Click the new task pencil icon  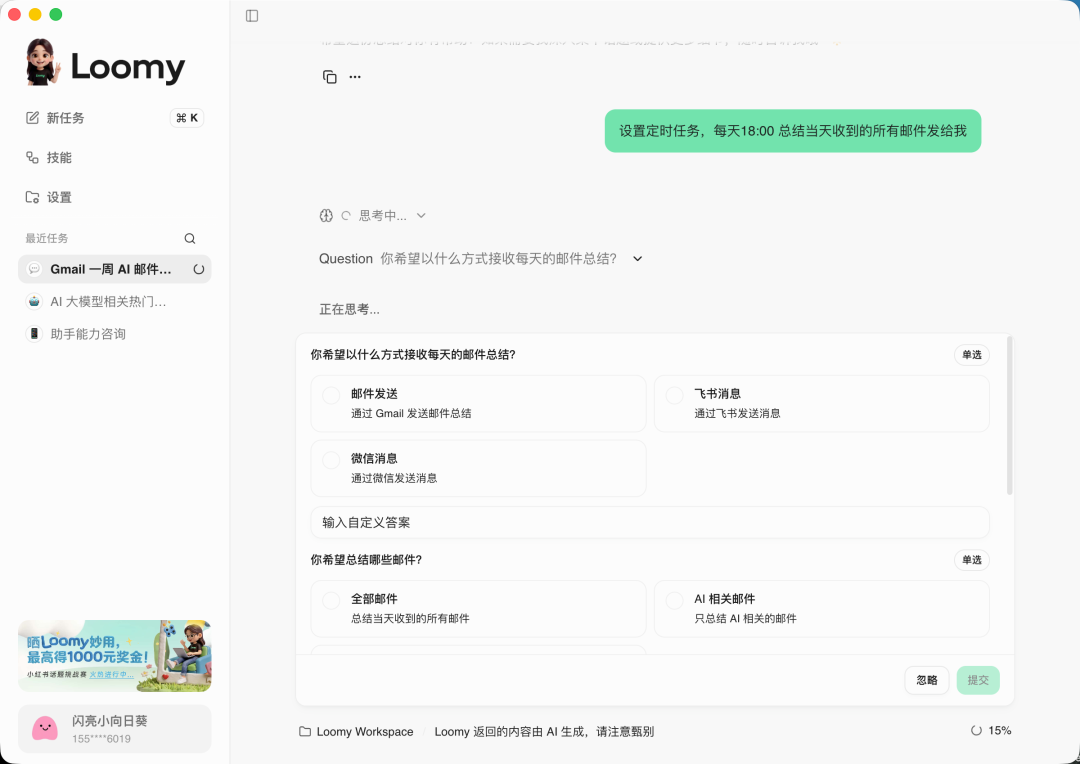[x=32, y=118]
